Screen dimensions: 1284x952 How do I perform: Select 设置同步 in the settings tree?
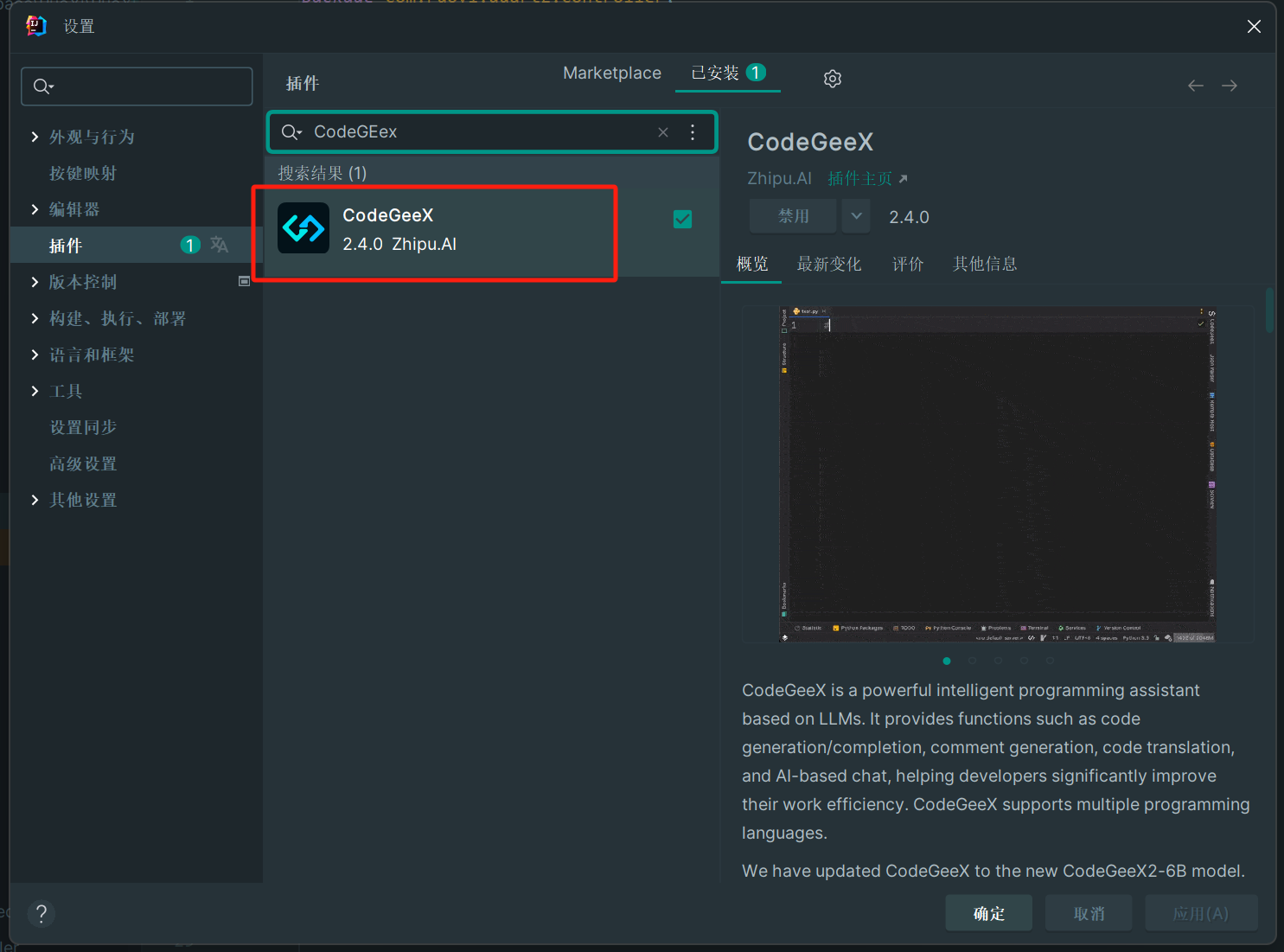point(83,427)
